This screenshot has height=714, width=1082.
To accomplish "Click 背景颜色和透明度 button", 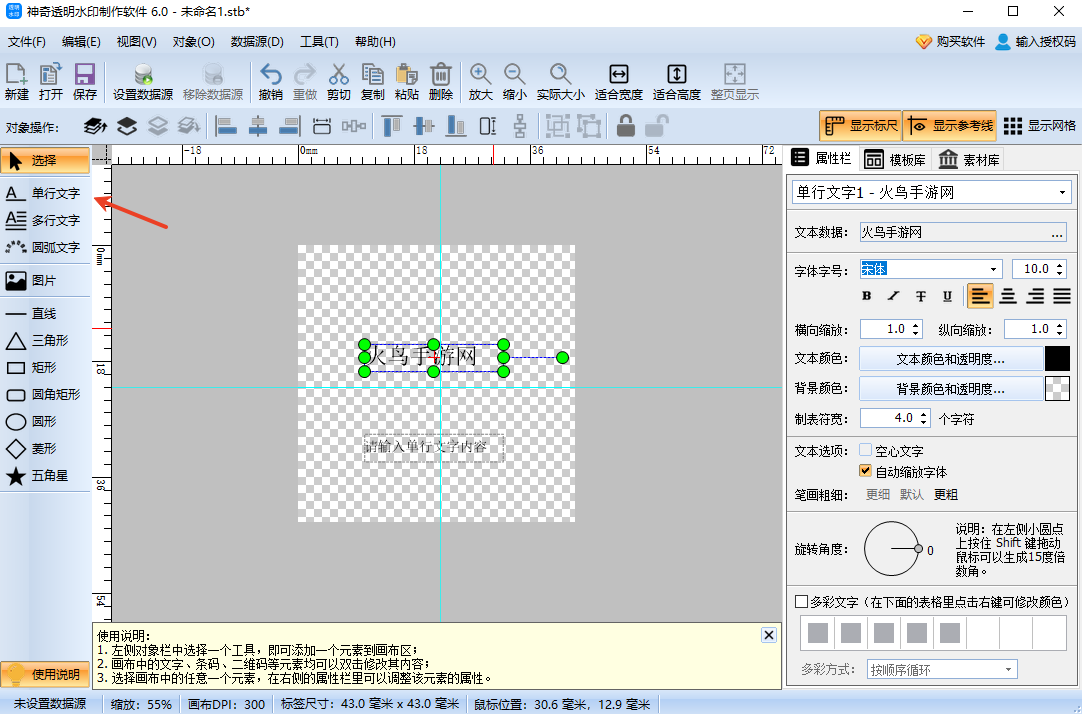I will 950,388.
